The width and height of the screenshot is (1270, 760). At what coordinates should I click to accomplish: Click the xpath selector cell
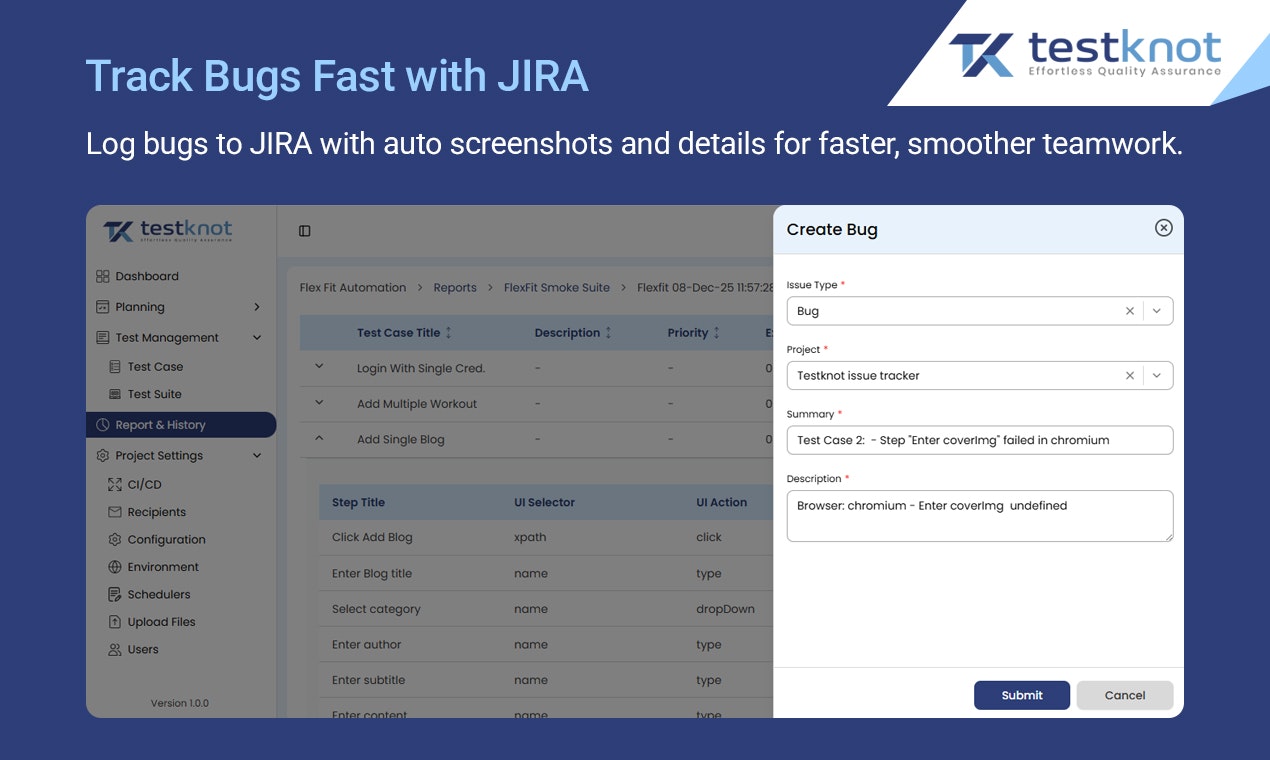[x=530, y=537]
